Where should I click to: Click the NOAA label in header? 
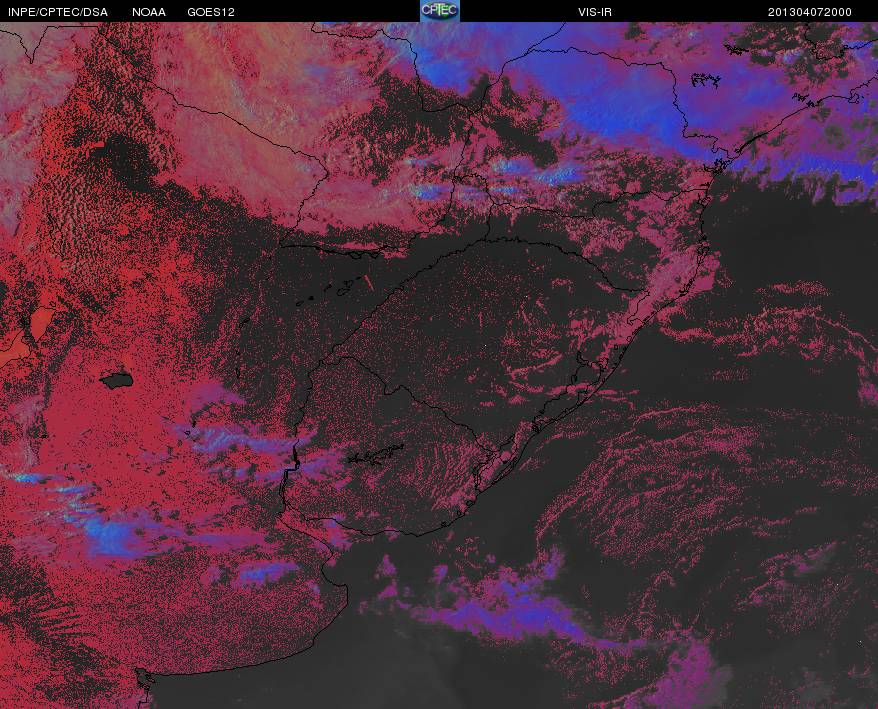tap(149, 12)
